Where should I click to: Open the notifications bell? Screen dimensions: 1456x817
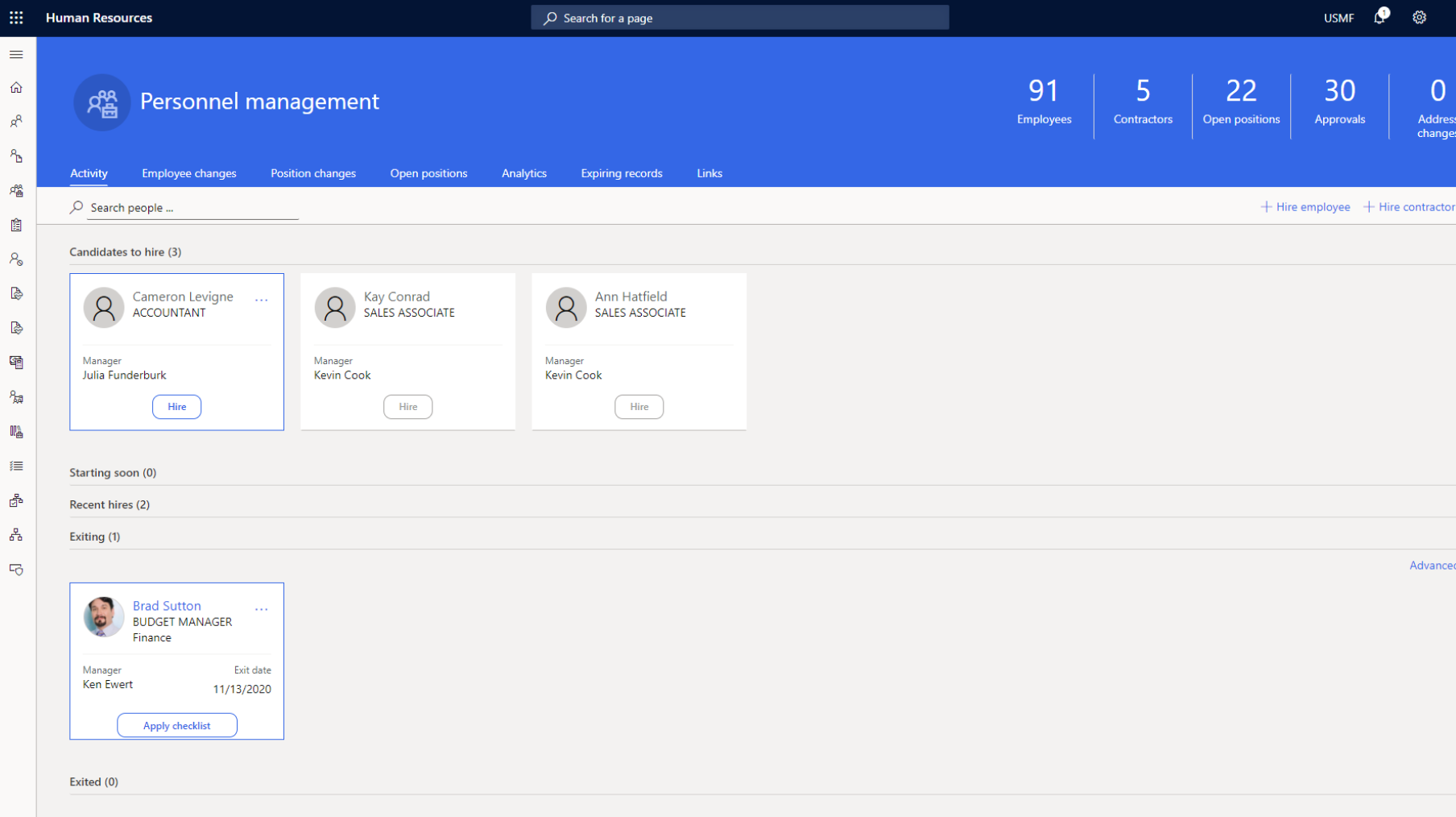(x=1379, y=18)
